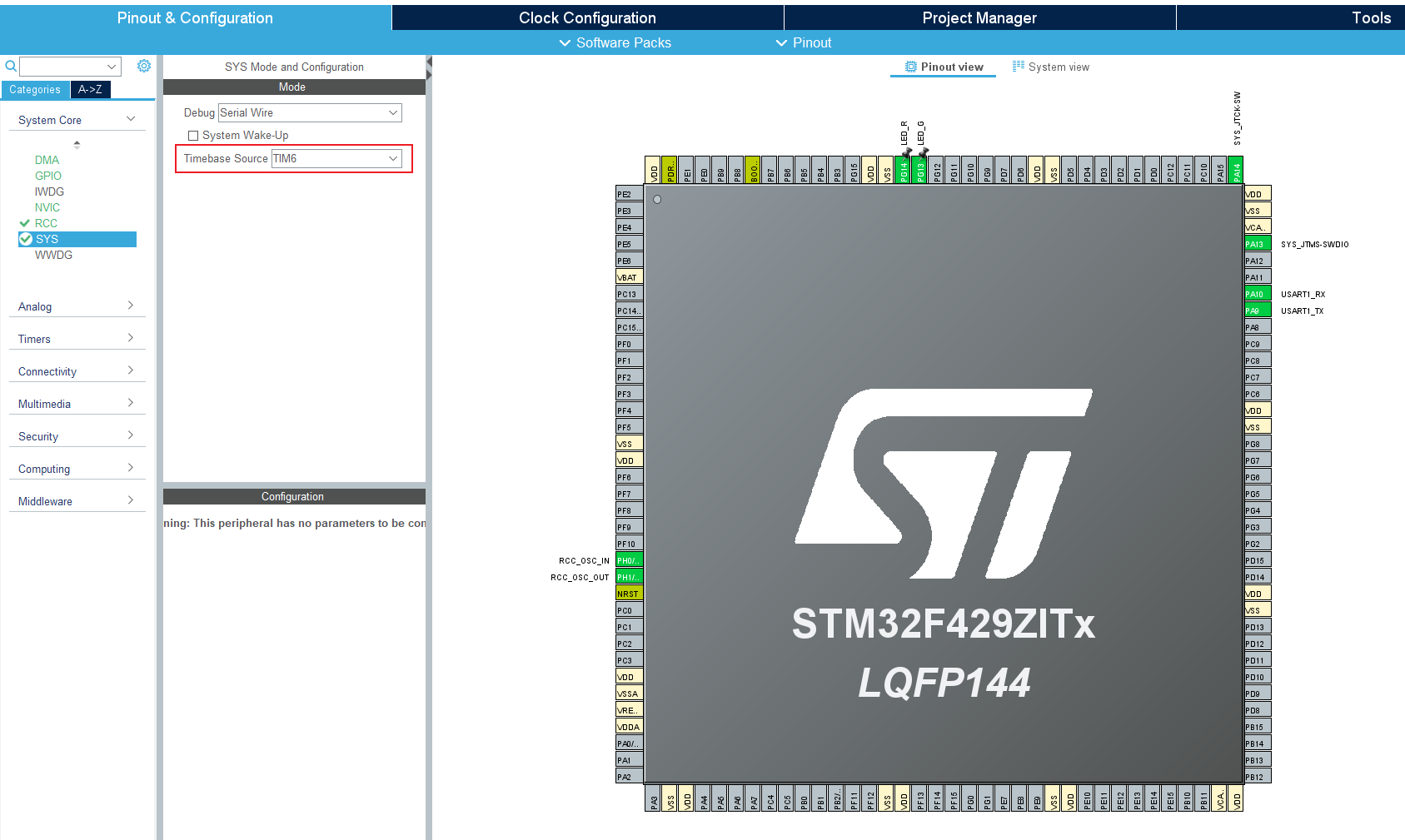
Task: Select the BOOT0 pin at top
Action: 753,170
